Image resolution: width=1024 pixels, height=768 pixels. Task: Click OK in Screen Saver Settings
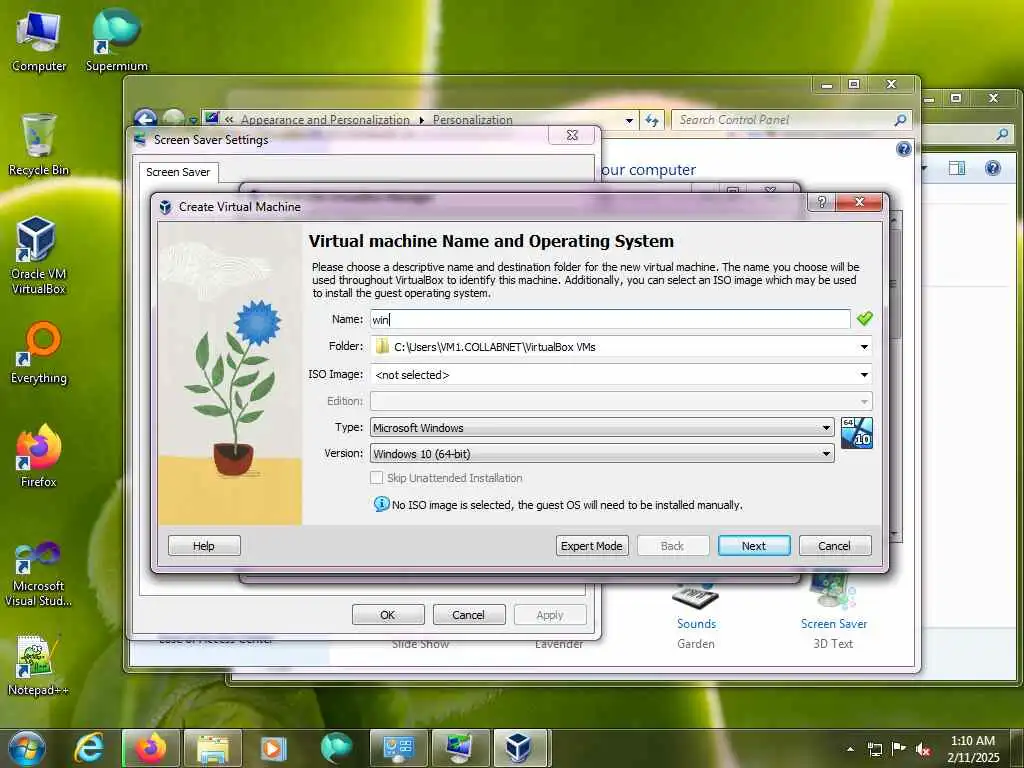coord(388,615)
